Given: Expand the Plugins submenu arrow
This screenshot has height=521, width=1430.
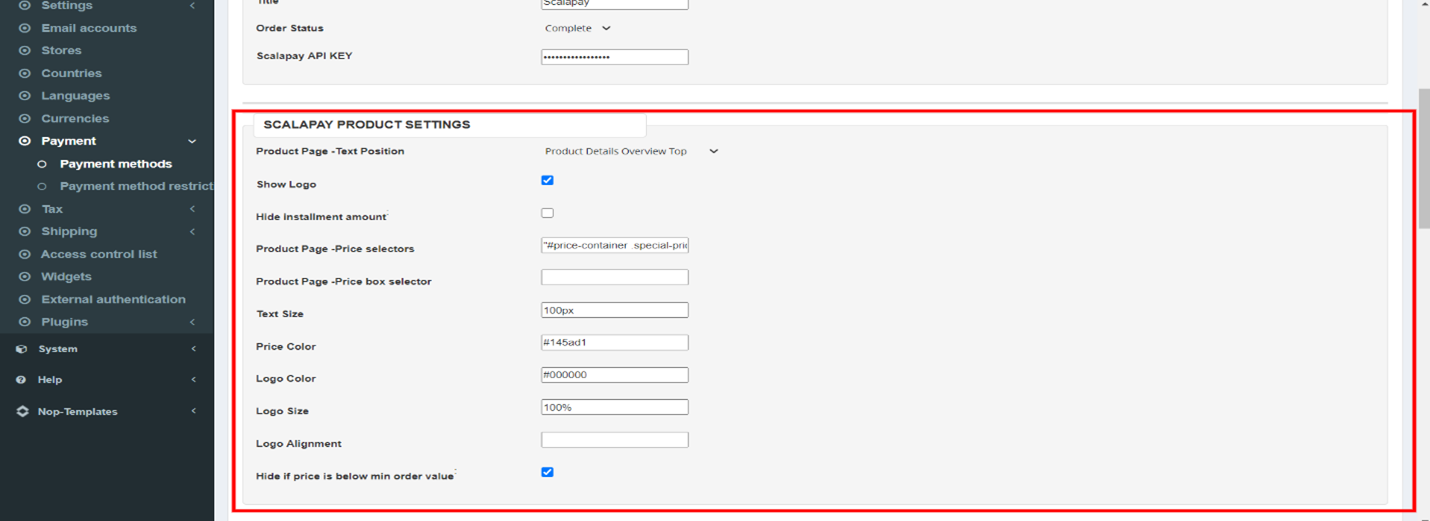Looking at the screenshot, I should point(193,322).
